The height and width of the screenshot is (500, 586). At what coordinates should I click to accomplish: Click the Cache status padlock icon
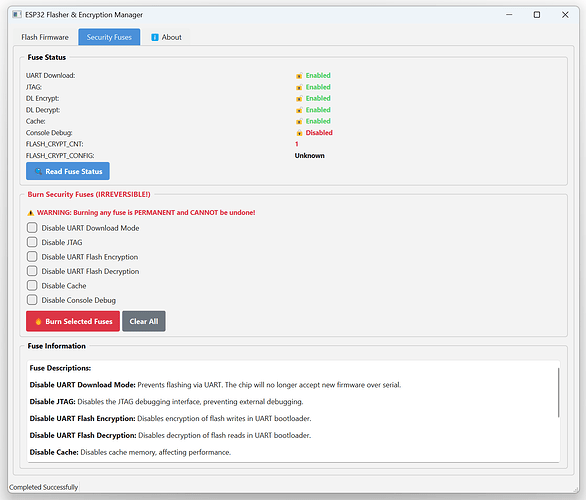pyautogui.click(x=299, y=121)
